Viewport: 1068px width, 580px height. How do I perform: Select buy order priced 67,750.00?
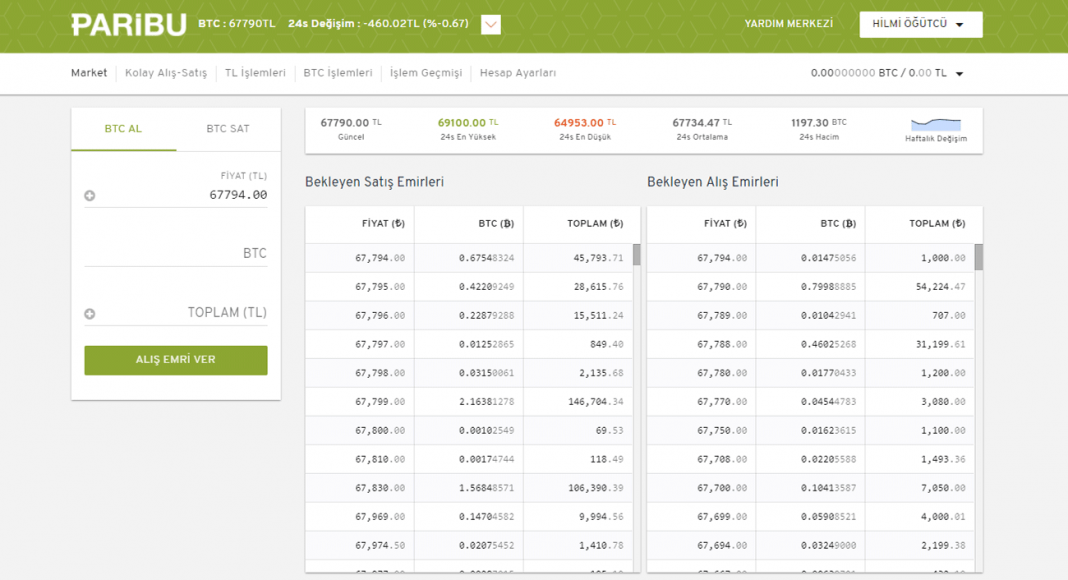click(811, 431)
